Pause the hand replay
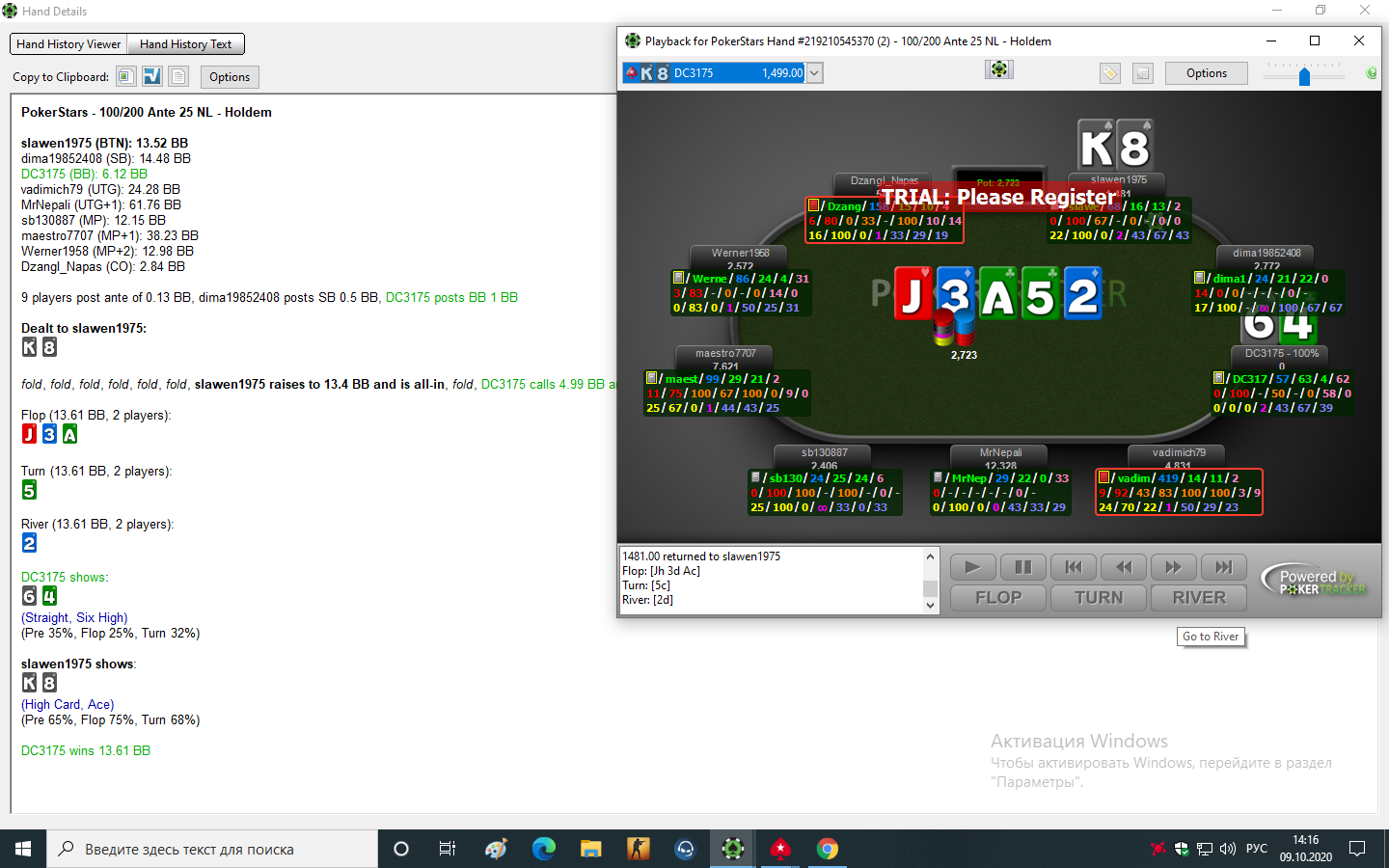 (x=1022, y=567)
